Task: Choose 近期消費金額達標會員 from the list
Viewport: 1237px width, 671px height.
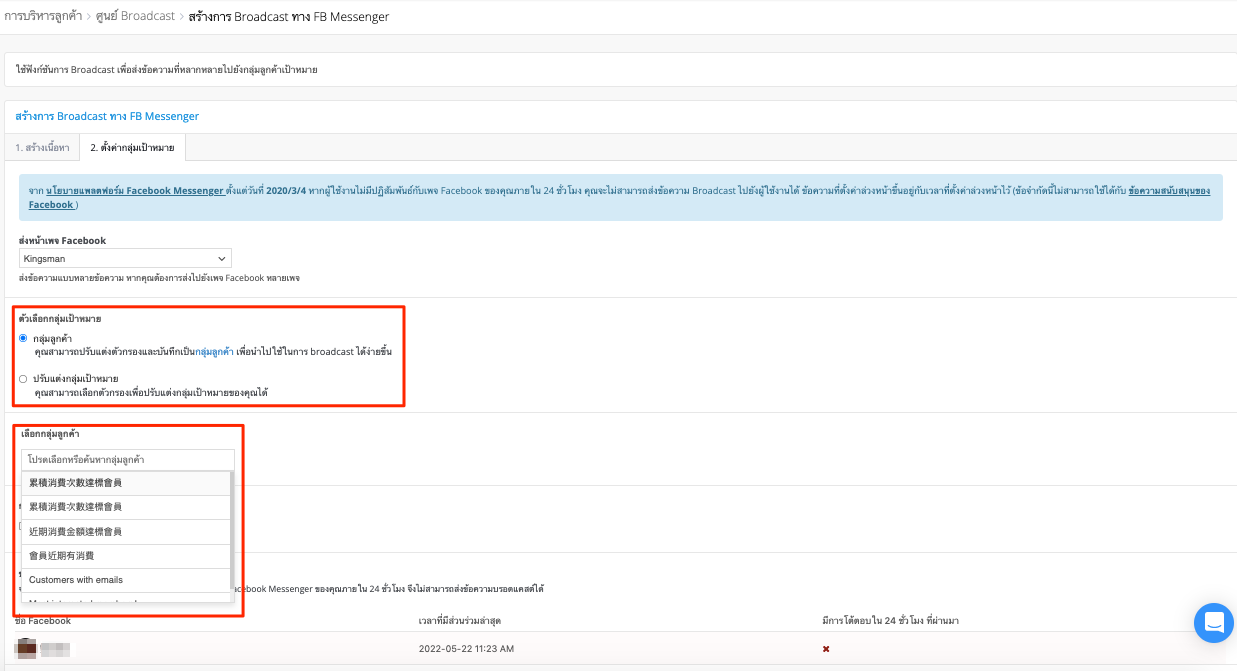Action: pos(126,532)
